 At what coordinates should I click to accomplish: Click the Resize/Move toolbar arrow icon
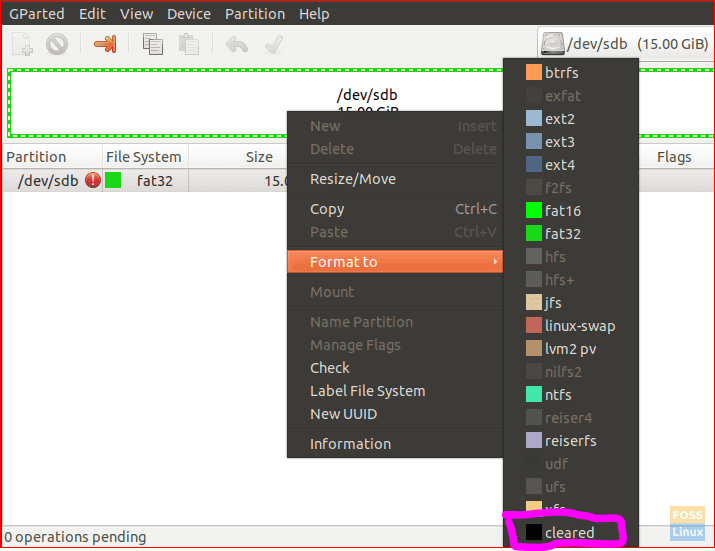click(105, 44)
